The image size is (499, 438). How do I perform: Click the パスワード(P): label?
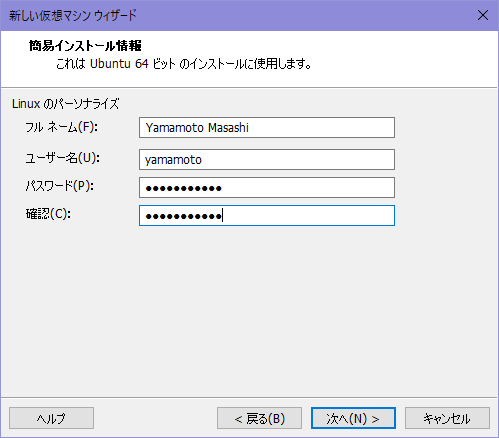tap(60, 186)
